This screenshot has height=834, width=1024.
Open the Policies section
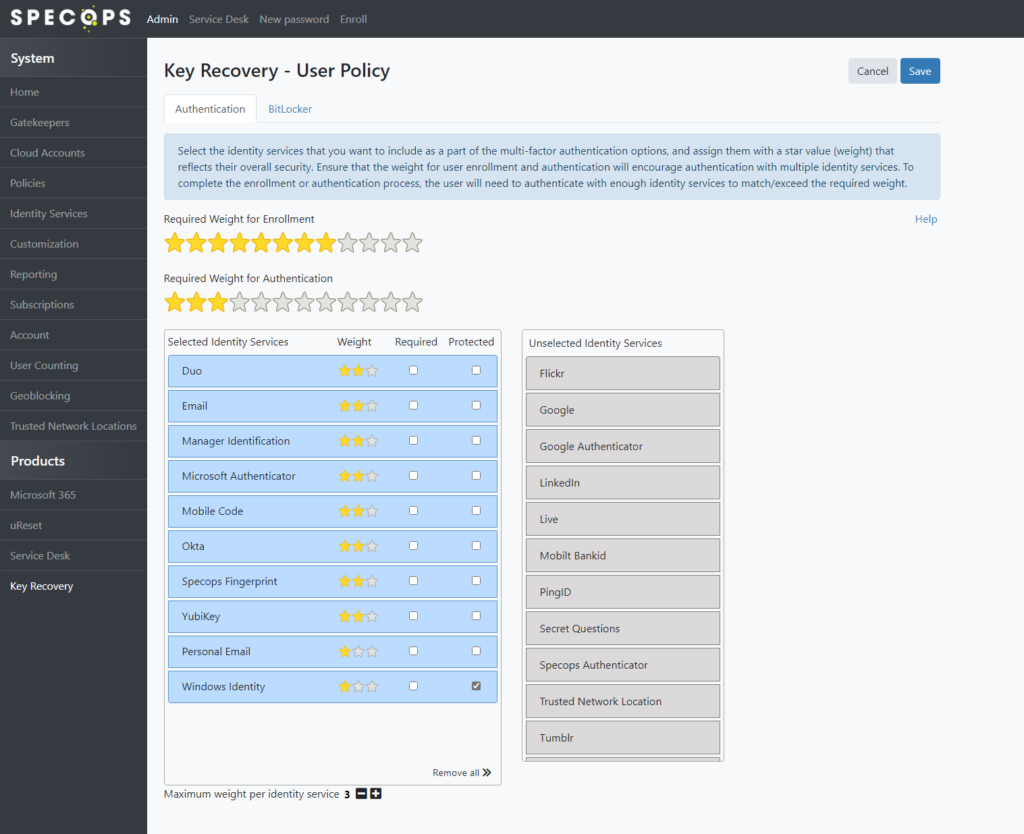coord(73,183)
